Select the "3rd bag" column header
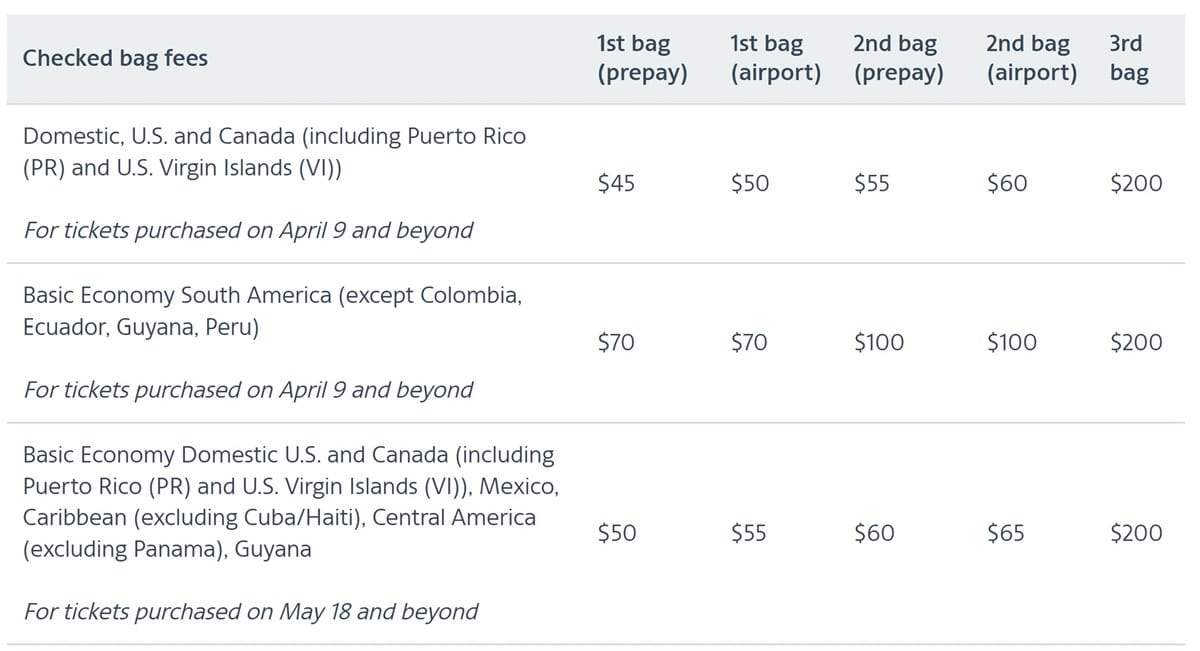The width and height of the screenshot is (1200, 651). pyautogui.click(x=1128, y=58)
